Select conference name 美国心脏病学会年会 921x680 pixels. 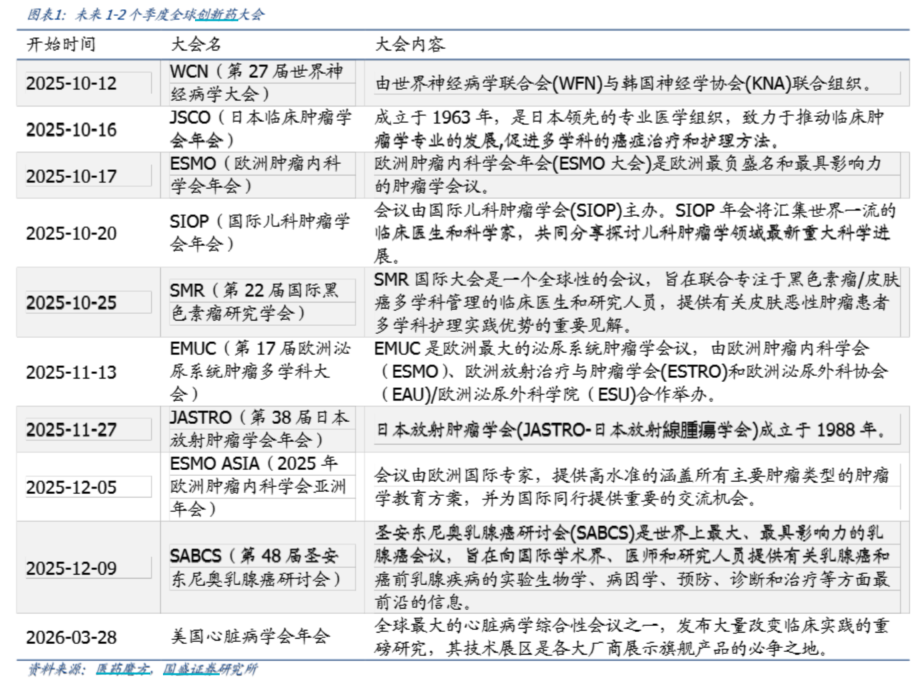coord(250,637)
